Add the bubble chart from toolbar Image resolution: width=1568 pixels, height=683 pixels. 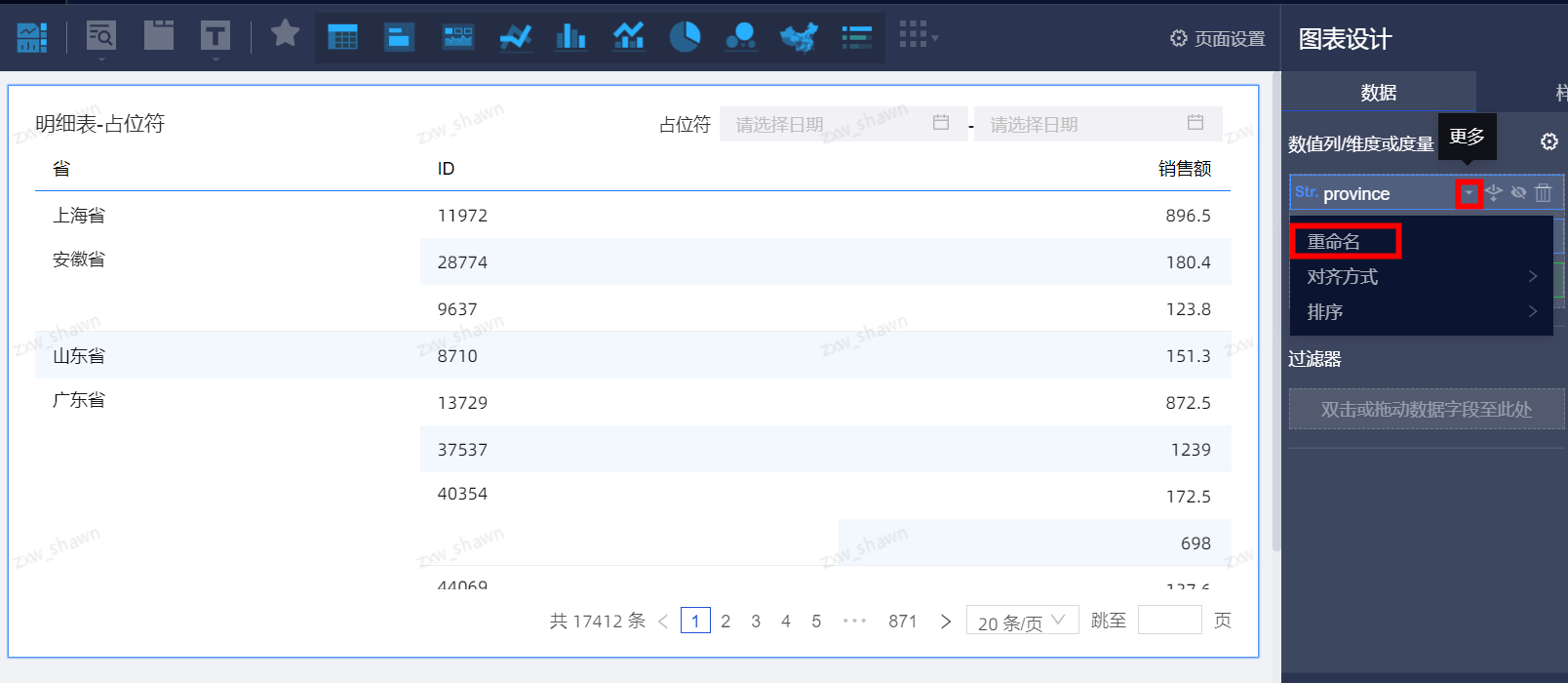click(741, 37)
